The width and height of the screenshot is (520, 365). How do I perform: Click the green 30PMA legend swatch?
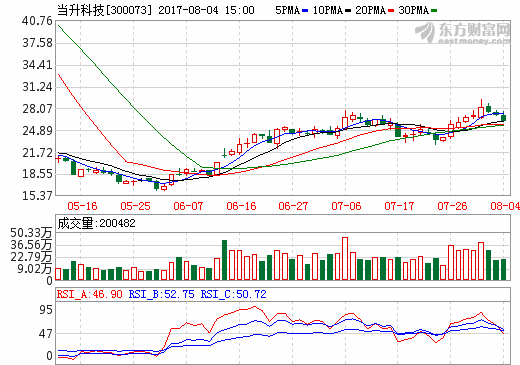click(434, 11)
